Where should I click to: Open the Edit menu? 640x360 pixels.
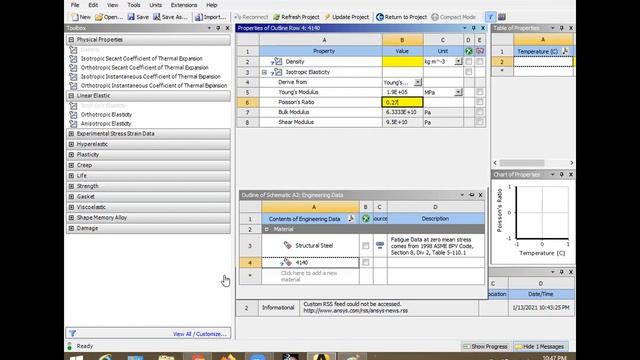pos(93,5)
